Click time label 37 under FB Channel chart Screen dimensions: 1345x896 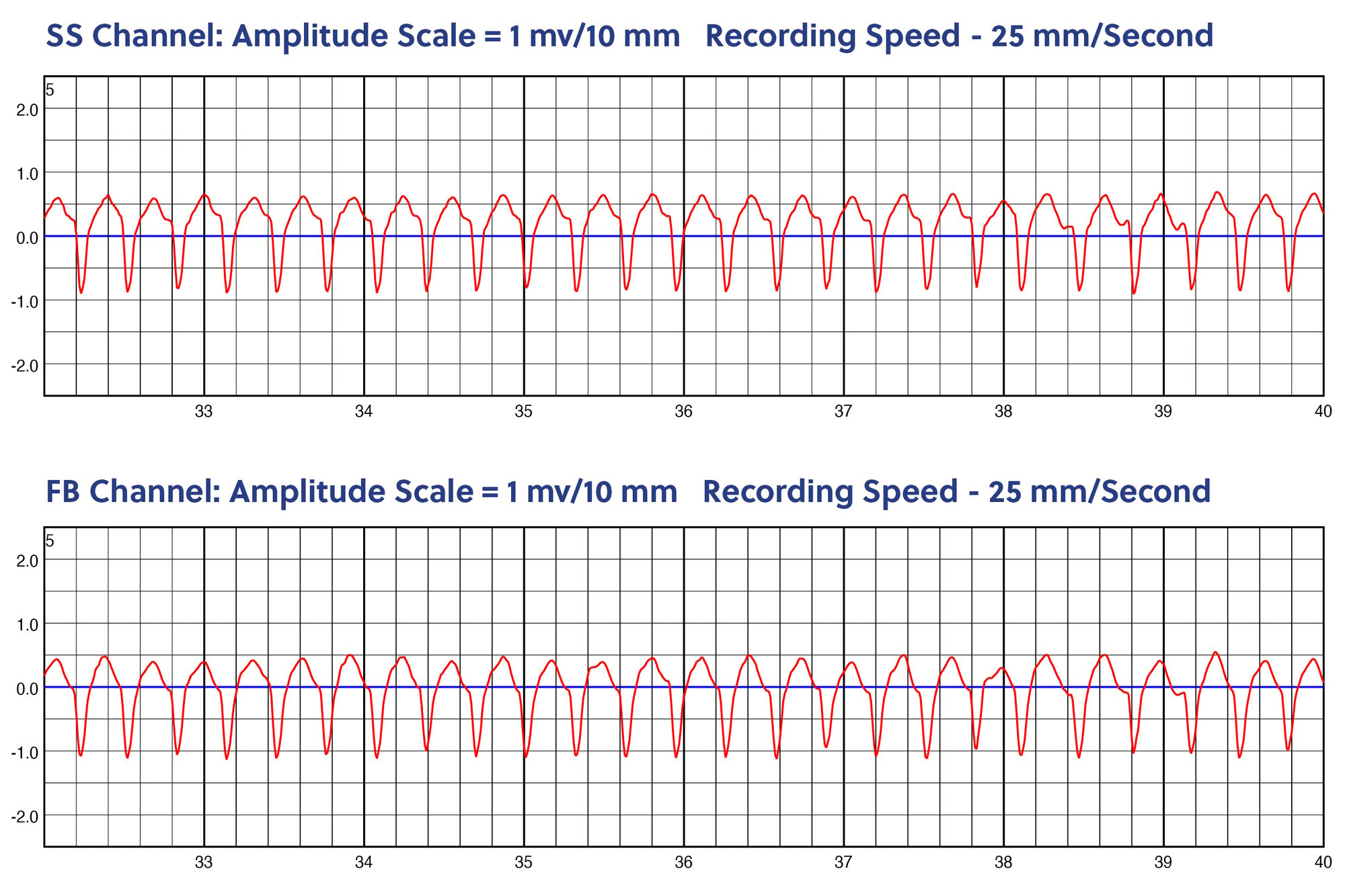[843, 863]
